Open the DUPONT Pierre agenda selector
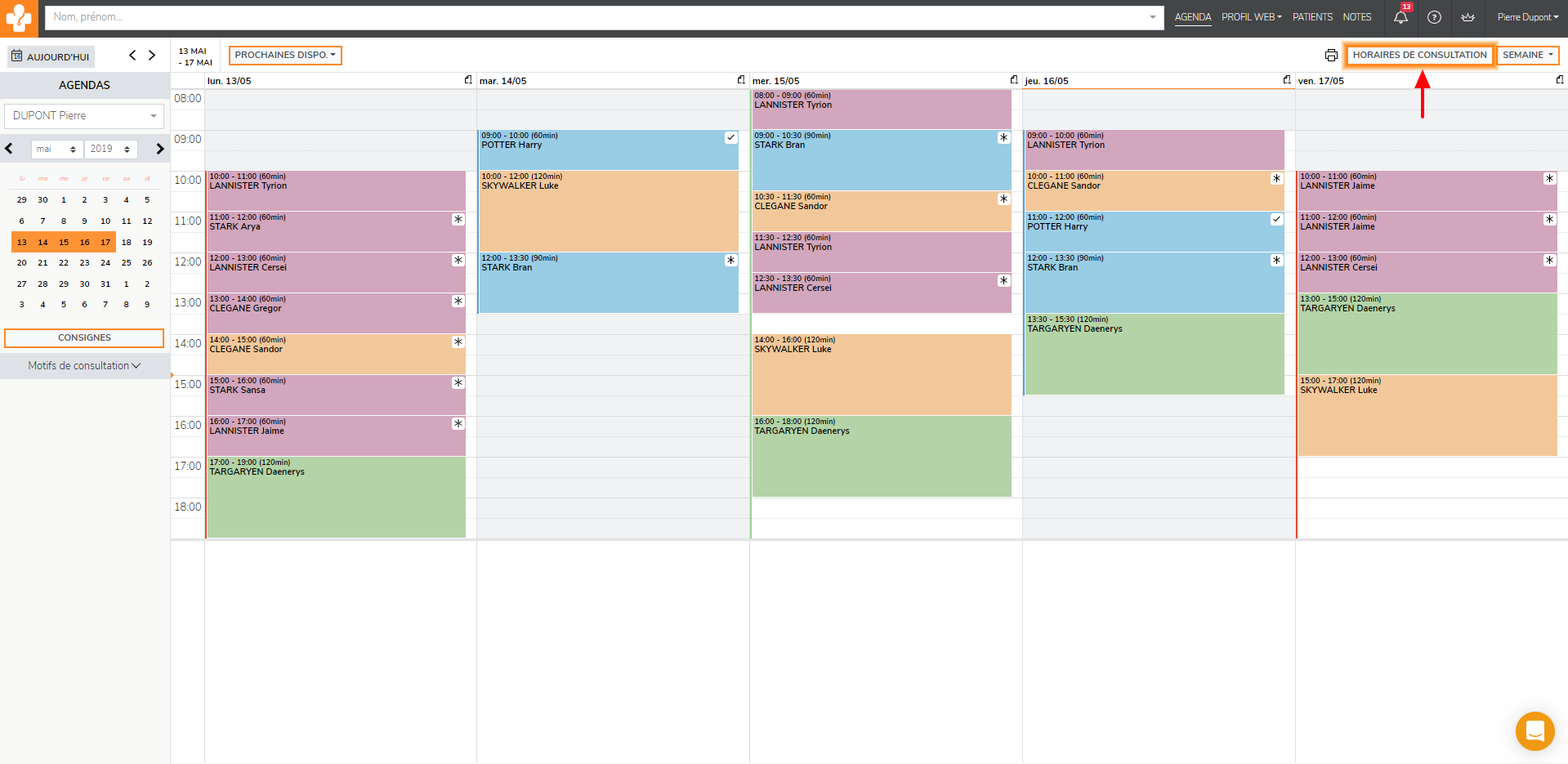 point(84,116)
